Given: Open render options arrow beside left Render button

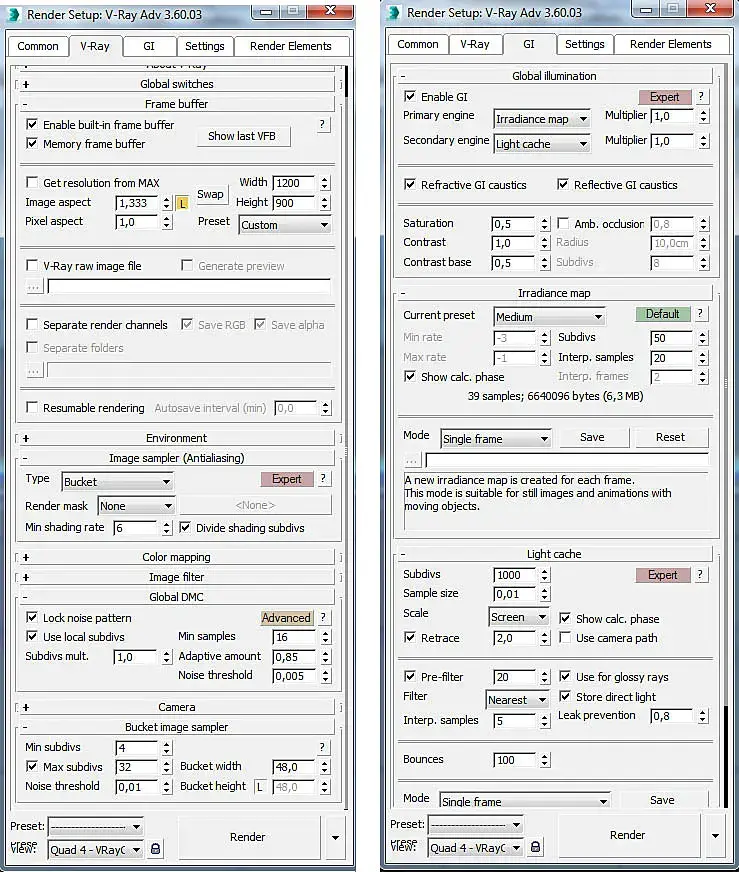Looking at the screenshot, I should point(335,838).
